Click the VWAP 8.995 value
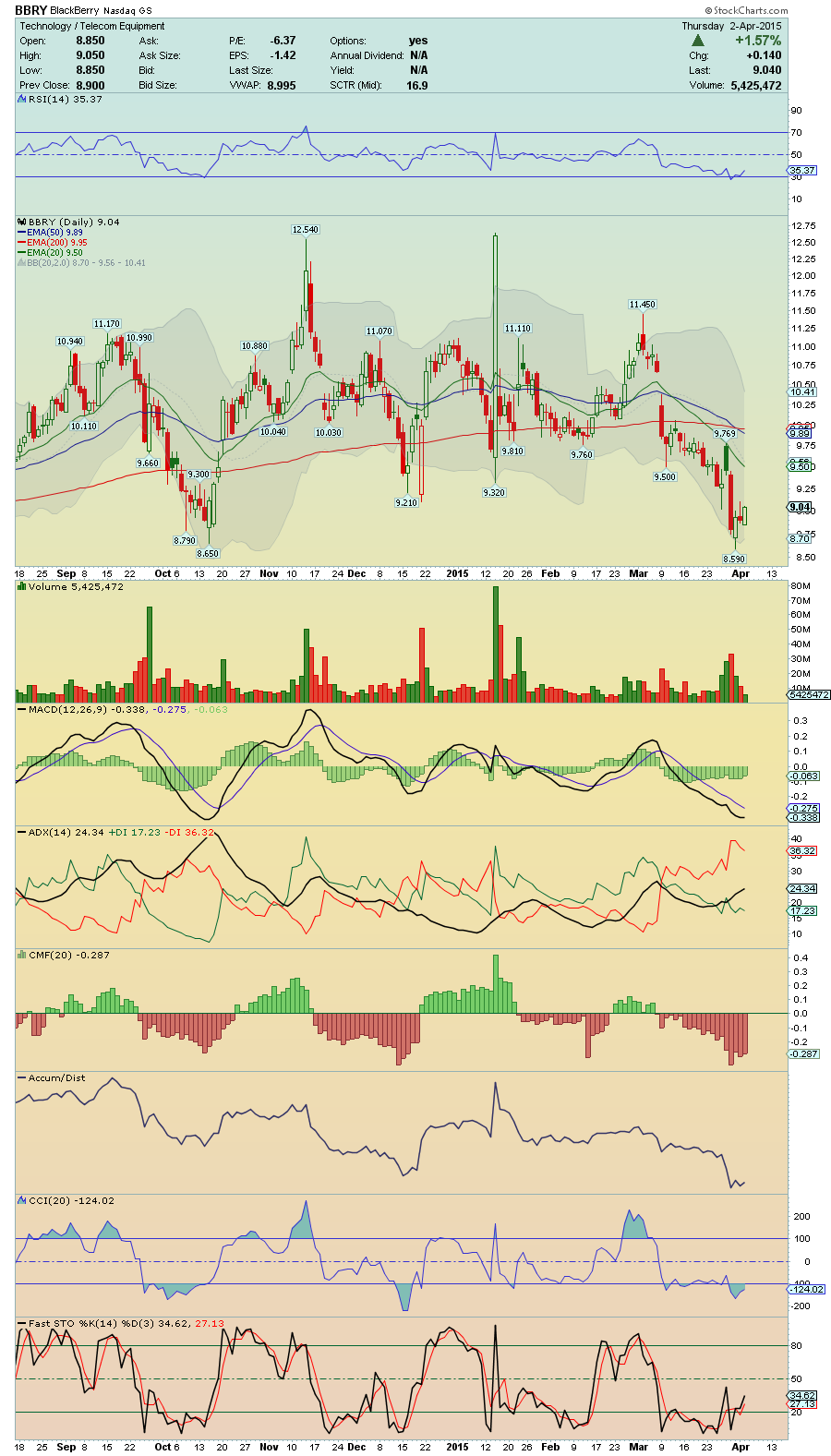 [282, 85]
